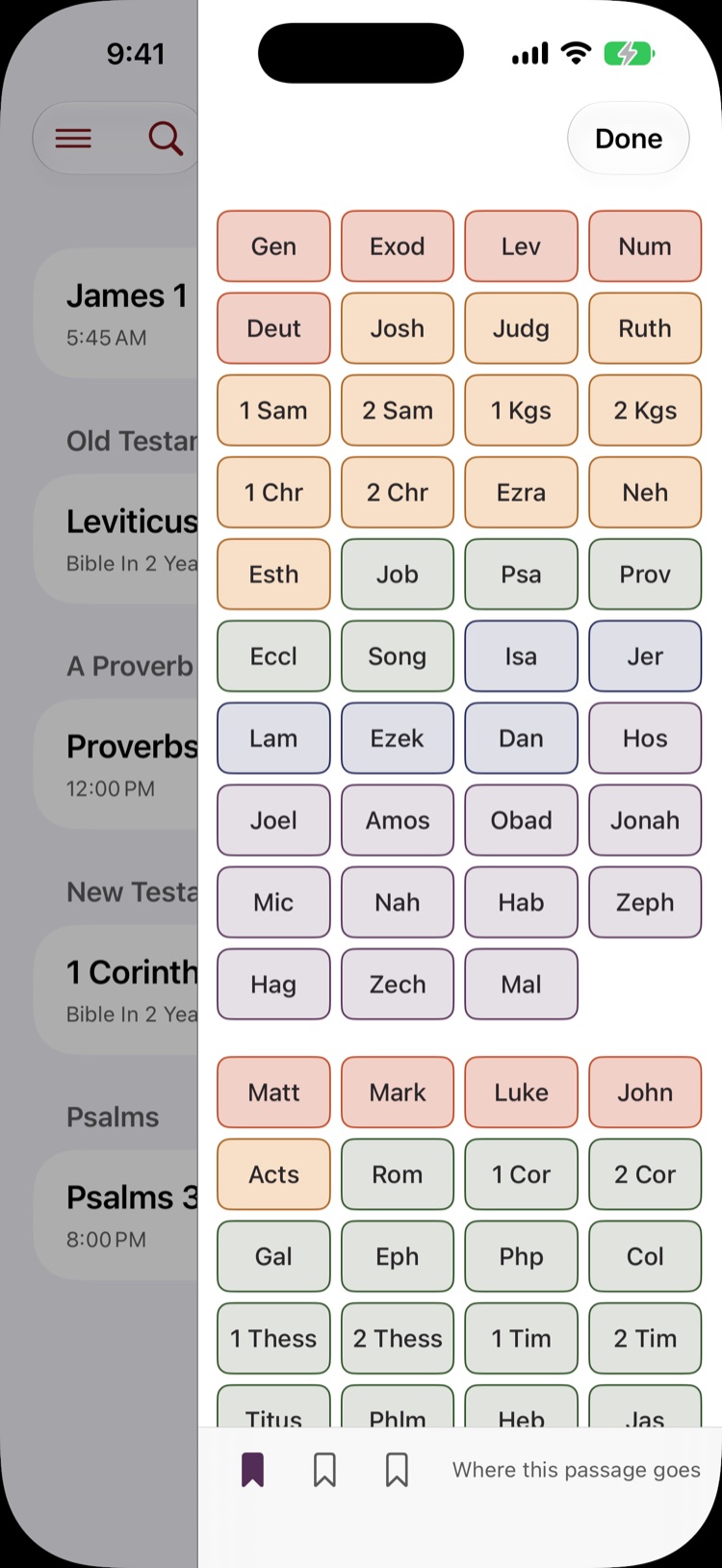Open the hamburger menu icon

(73, 139)
